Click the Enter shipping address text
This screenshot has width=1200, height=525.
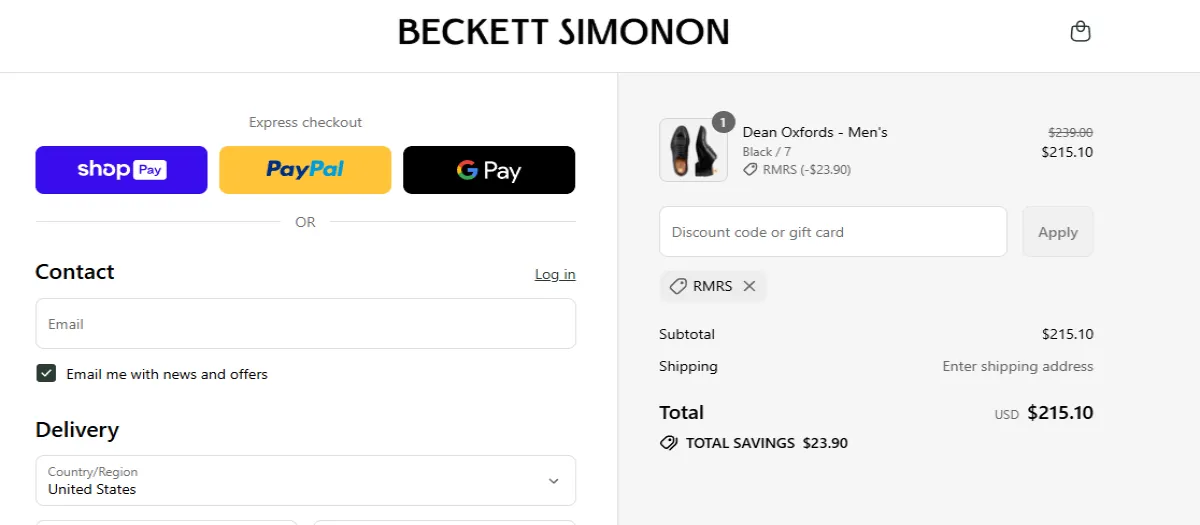[x=1017, y=367]
